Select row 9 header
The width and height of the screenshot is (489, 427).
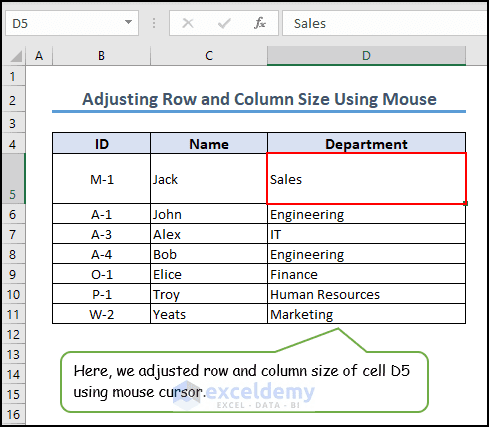pos(13,274)
